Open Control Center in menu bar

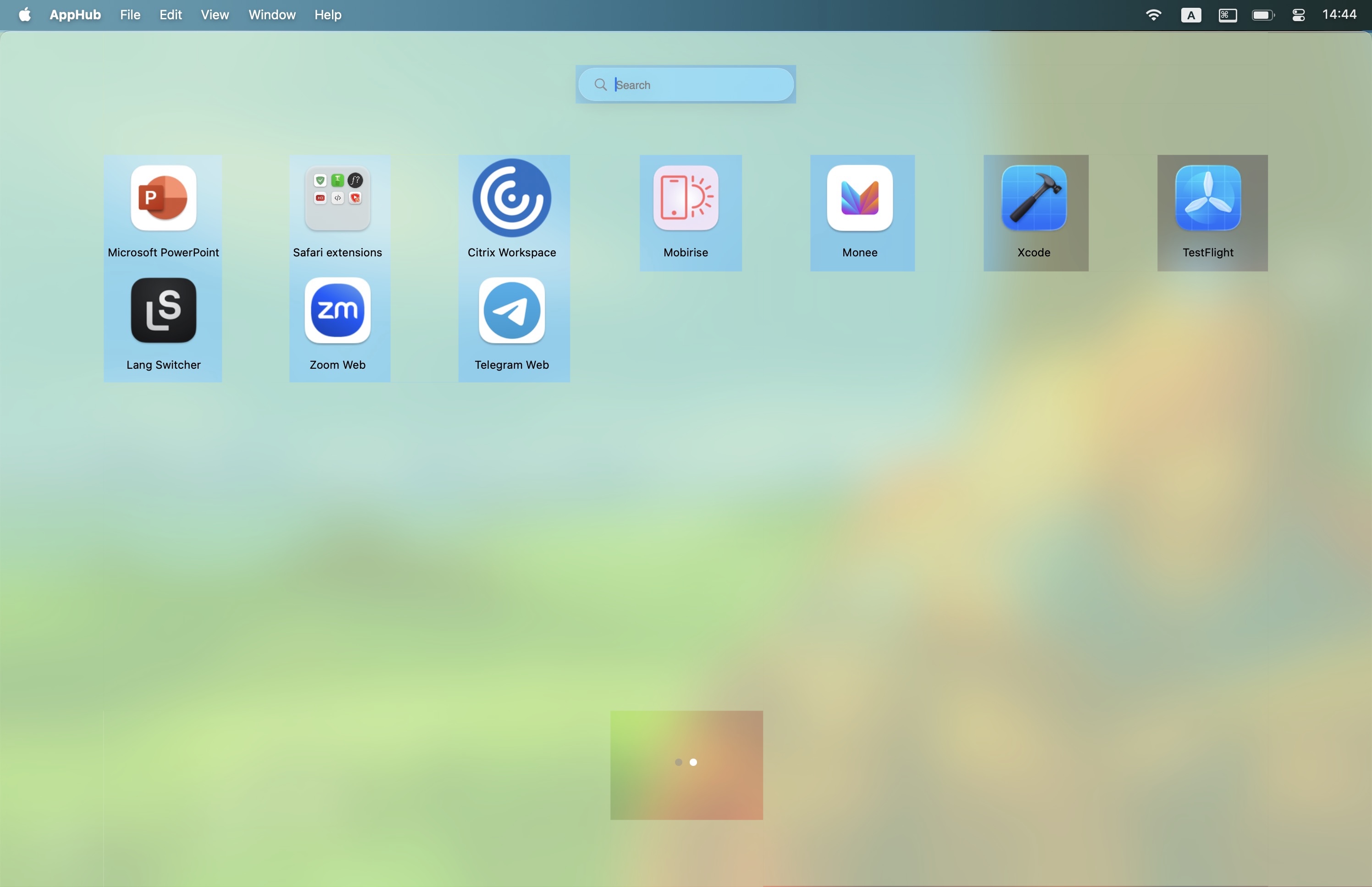[x=1298, y=15]
